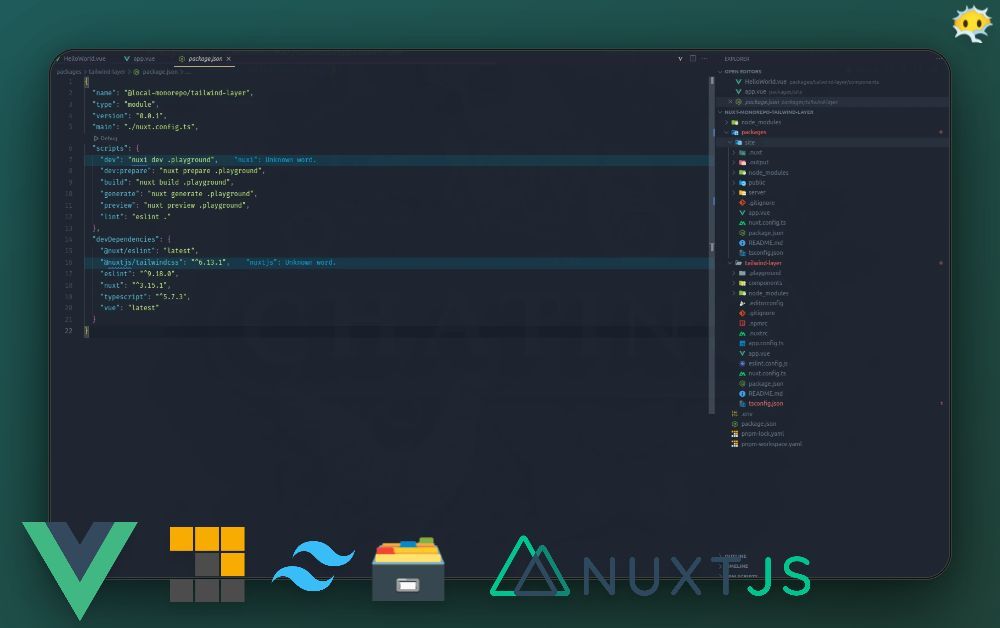Click Nuxt icon of tailwind-layer nuxt.config.ts
1000x628 pixels.
742,374
